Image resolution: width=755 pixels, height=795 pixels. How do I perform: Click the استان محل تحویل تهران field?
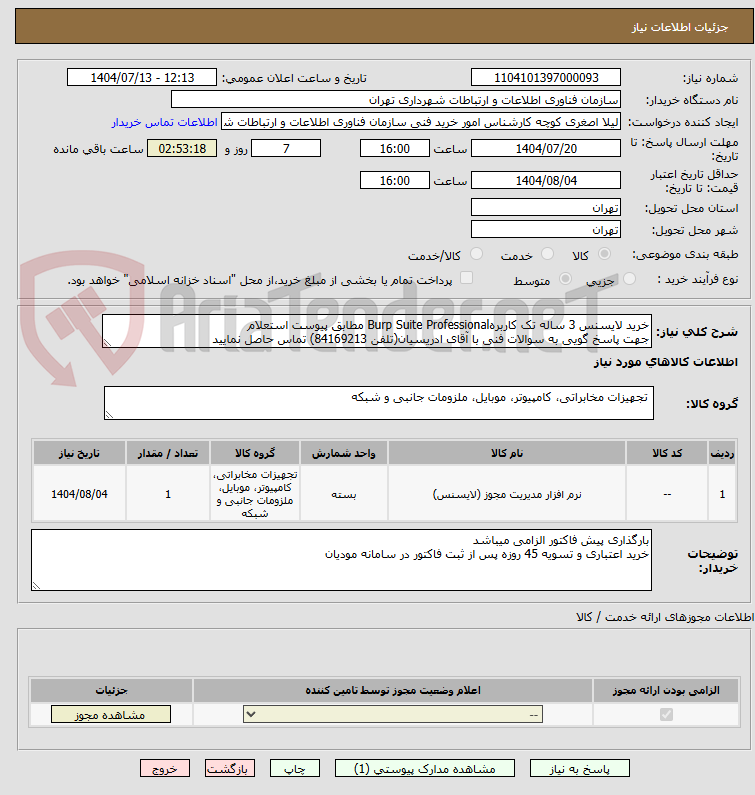coord(546,207)
